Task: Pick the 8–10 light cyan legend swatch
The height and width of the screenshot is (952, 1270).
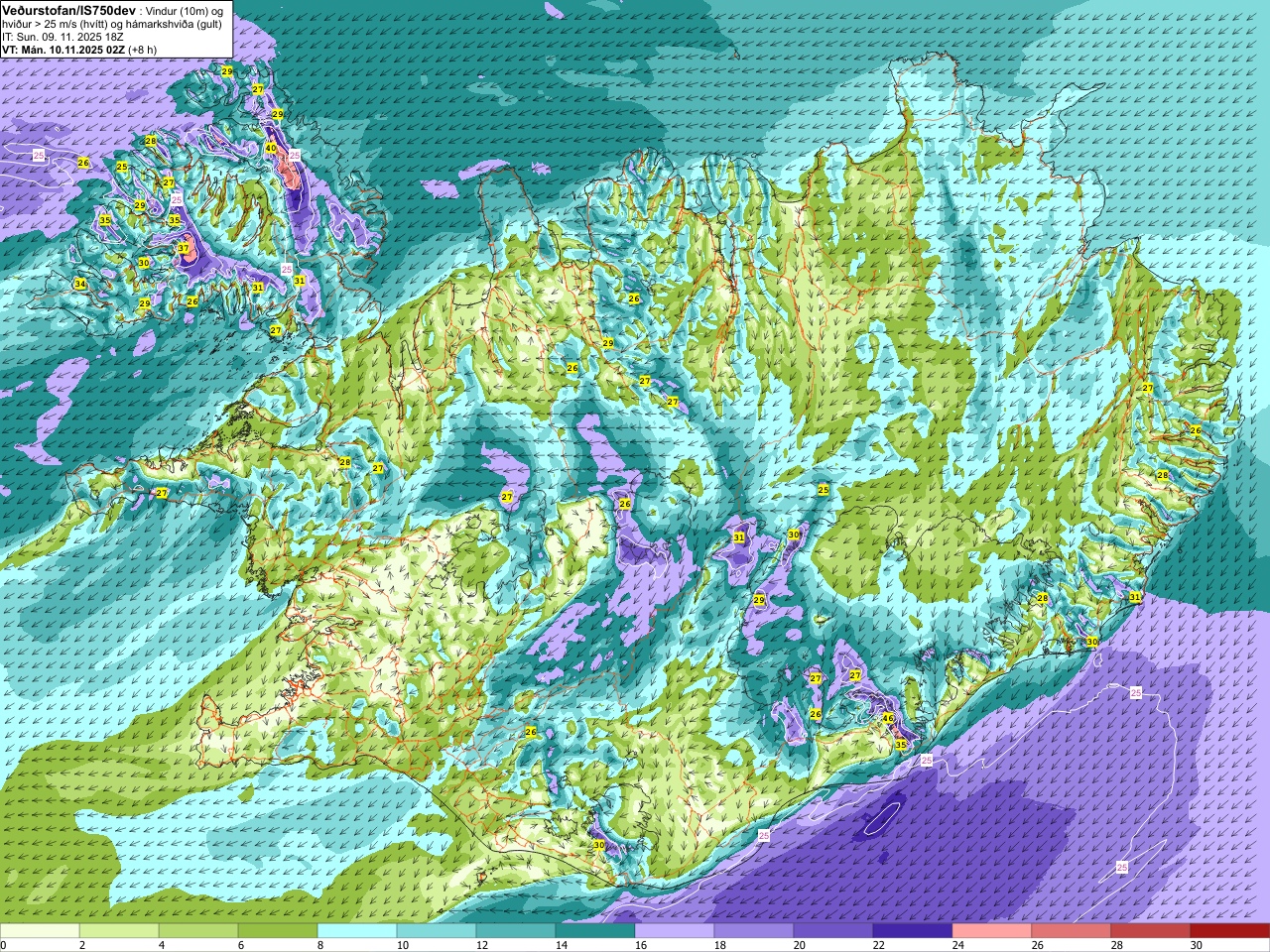Action: click(357, 931)
